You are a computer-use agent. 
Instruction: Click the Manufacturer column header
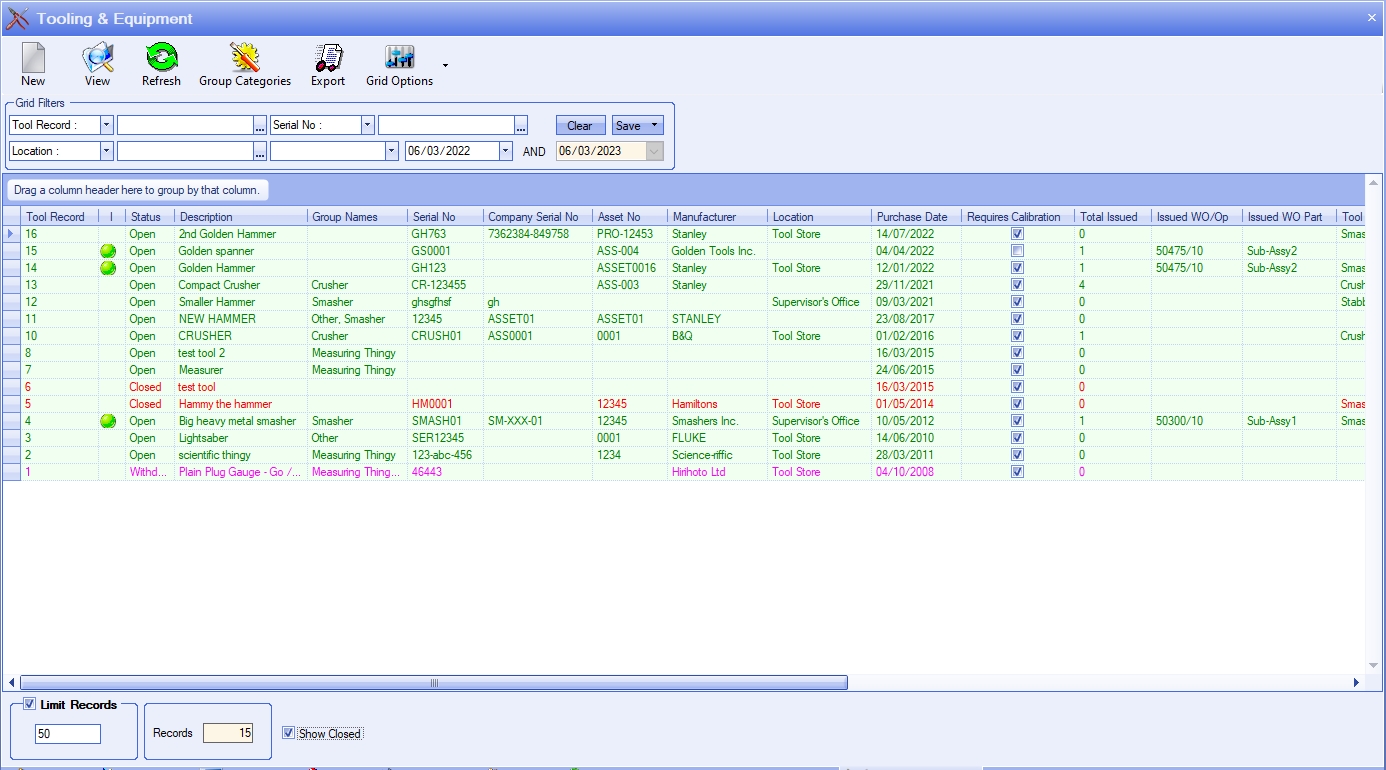coord(704,217)
